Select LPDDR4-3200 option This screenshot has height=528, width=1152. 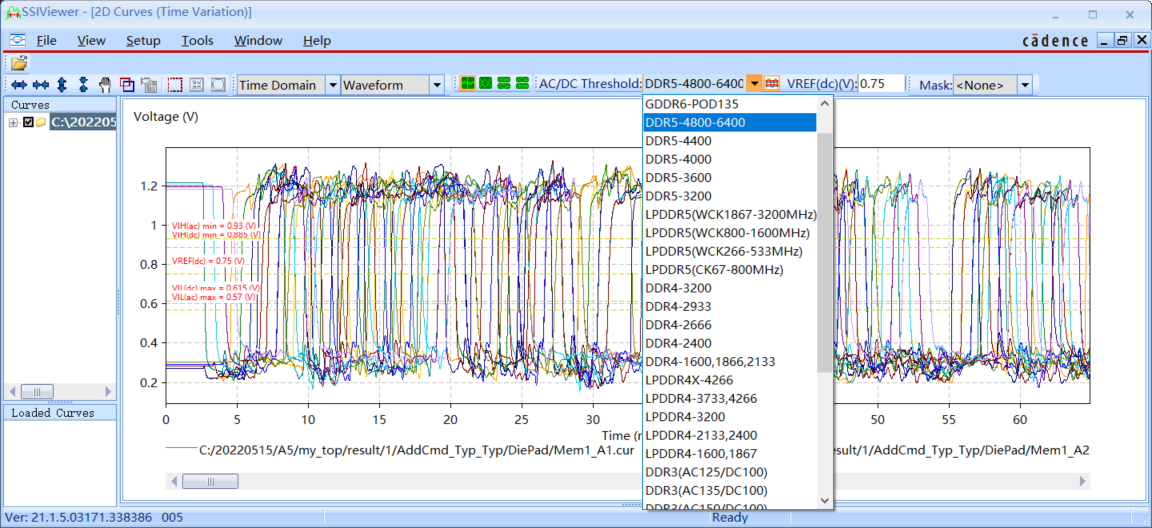pyautogui.click(x=730, y=416)
